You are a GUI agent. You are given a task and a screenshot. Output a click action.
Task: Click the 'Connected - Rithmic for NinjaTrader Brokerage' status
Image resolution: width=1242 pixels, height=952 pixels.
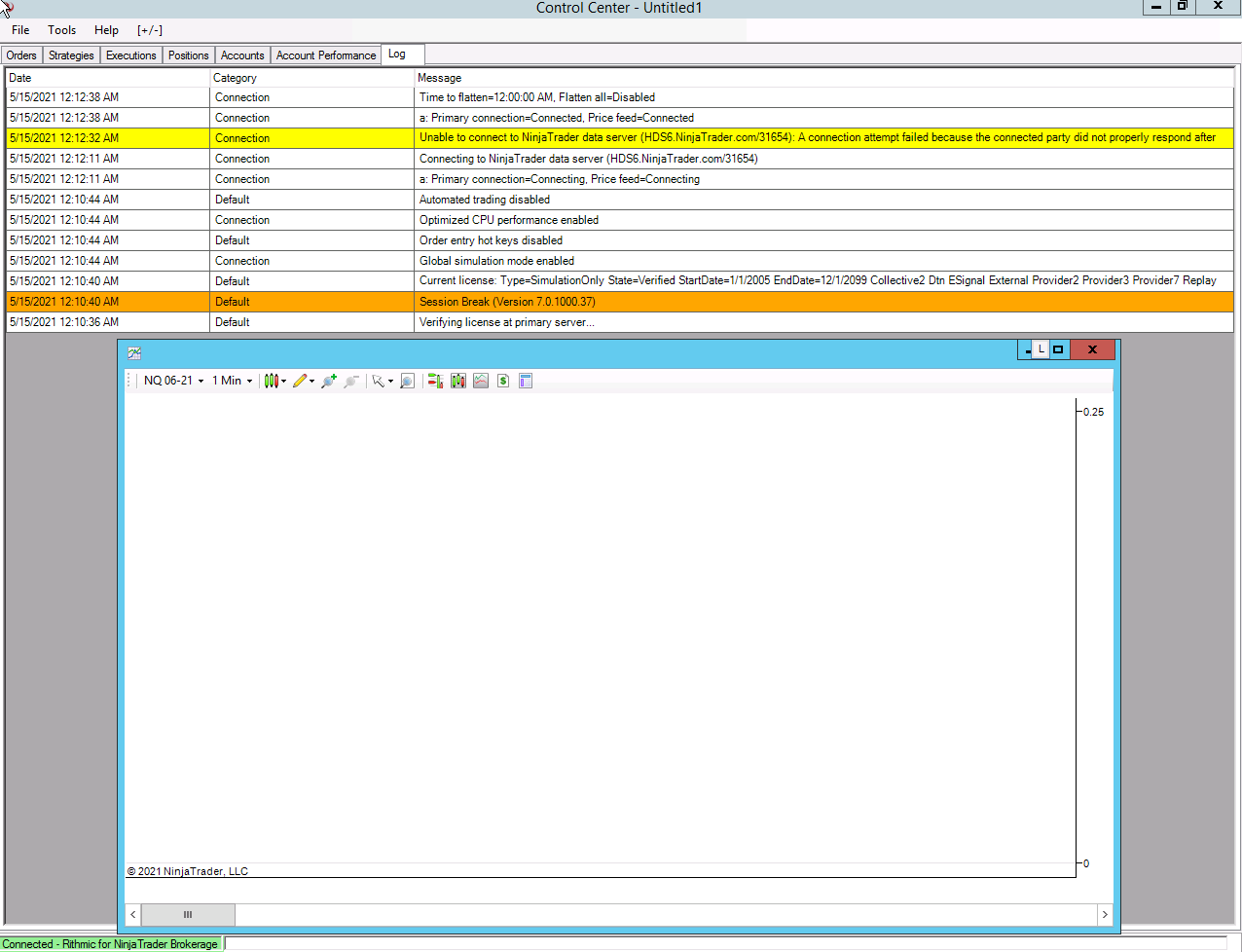tap(111, 944)
